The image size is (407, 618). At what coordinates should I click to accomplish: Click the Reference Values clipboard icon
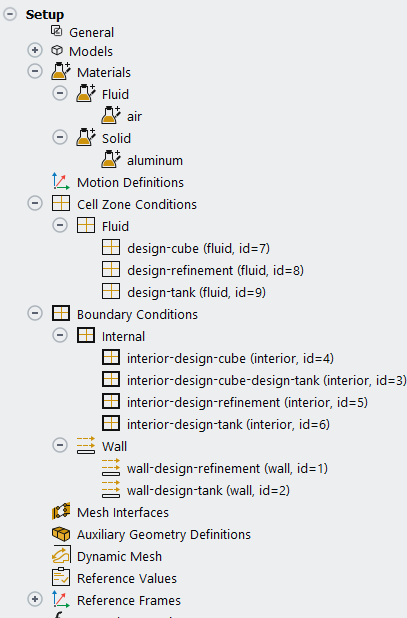tap(61, 578)
